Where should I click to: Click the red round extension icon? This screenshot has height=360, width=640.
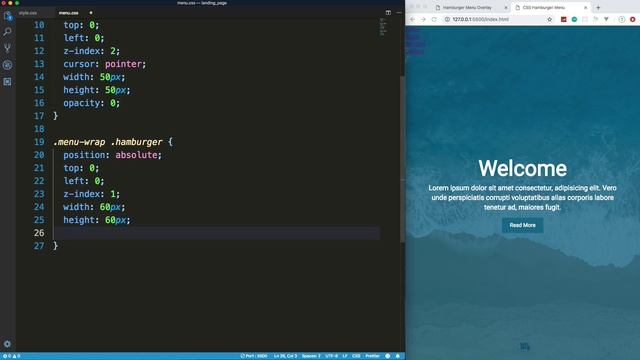pos(632,19)
